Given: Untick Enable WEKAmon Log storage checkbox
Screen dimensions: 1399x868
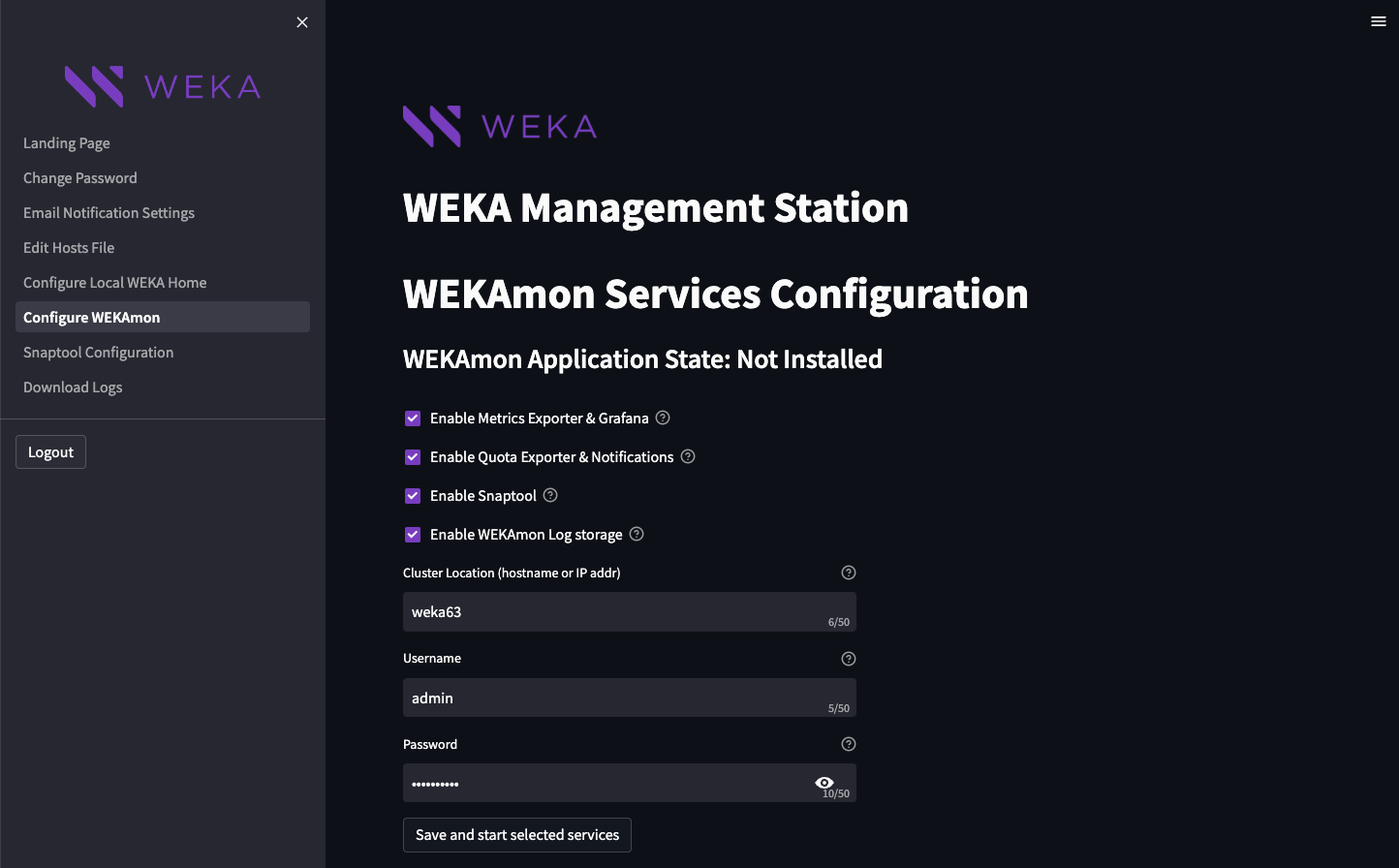Looking at the screenshot, I should 413,535.
